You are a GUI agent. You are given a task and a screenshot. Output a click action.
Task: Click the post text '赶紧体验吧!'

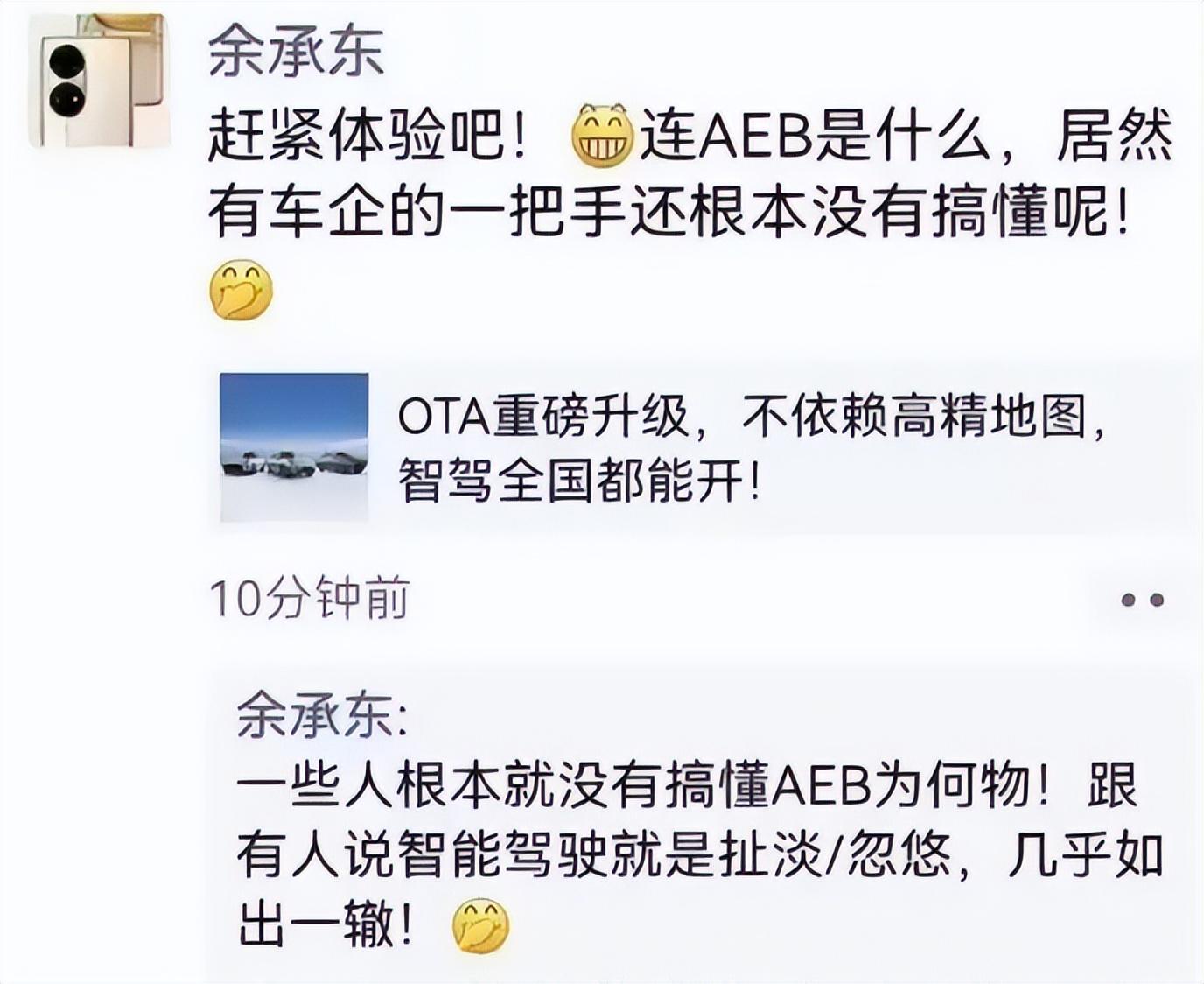(x=368, y=137)
